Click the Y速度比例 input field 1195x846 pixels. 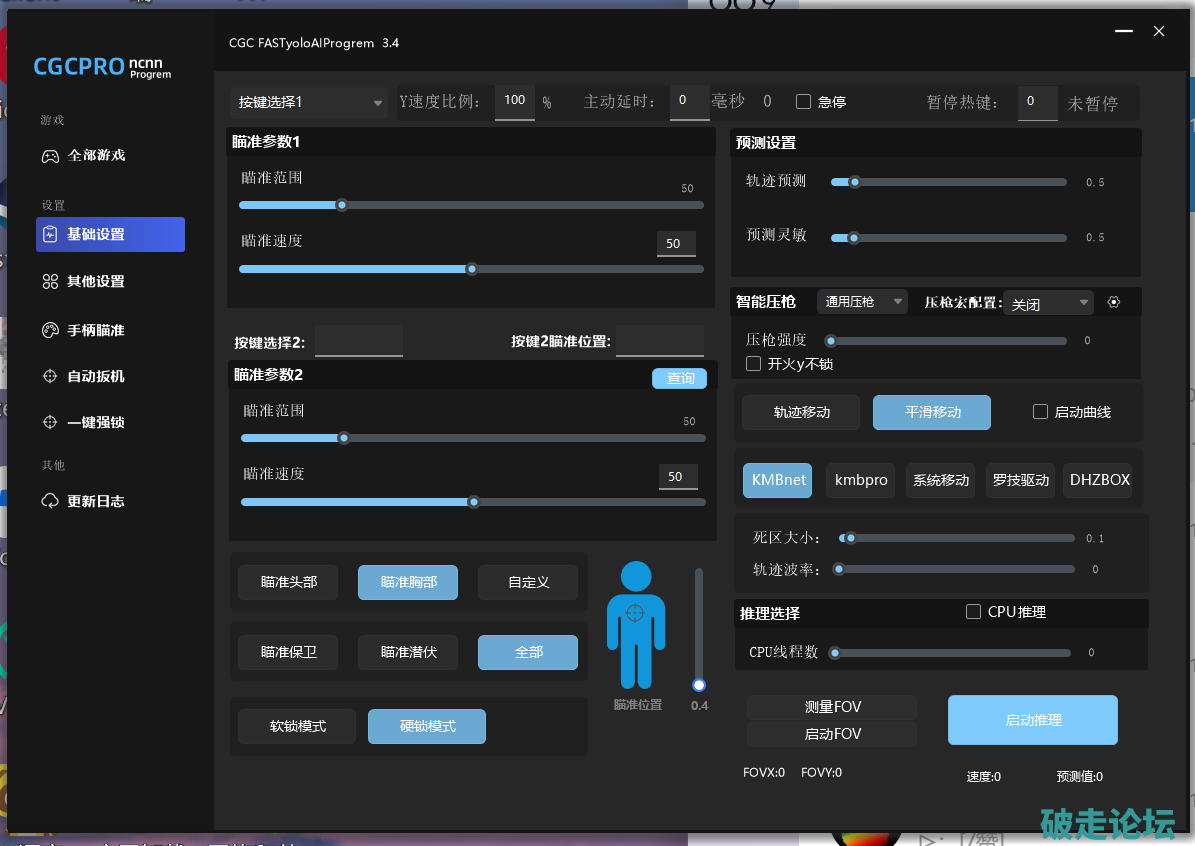coord(514,101)
